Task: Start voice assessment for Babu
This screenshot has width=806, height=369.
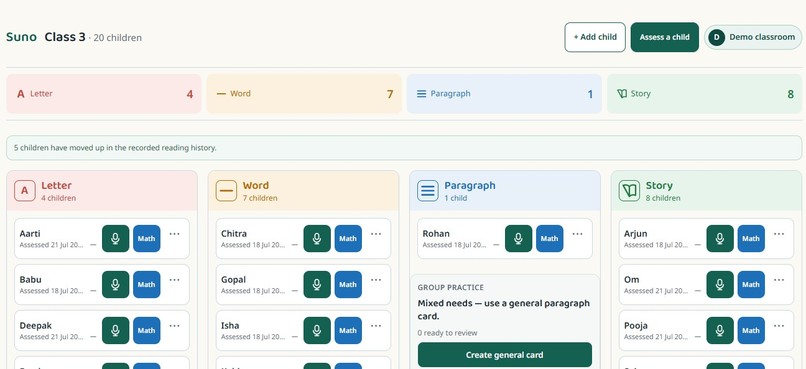Action: click(x=116, y=285)
